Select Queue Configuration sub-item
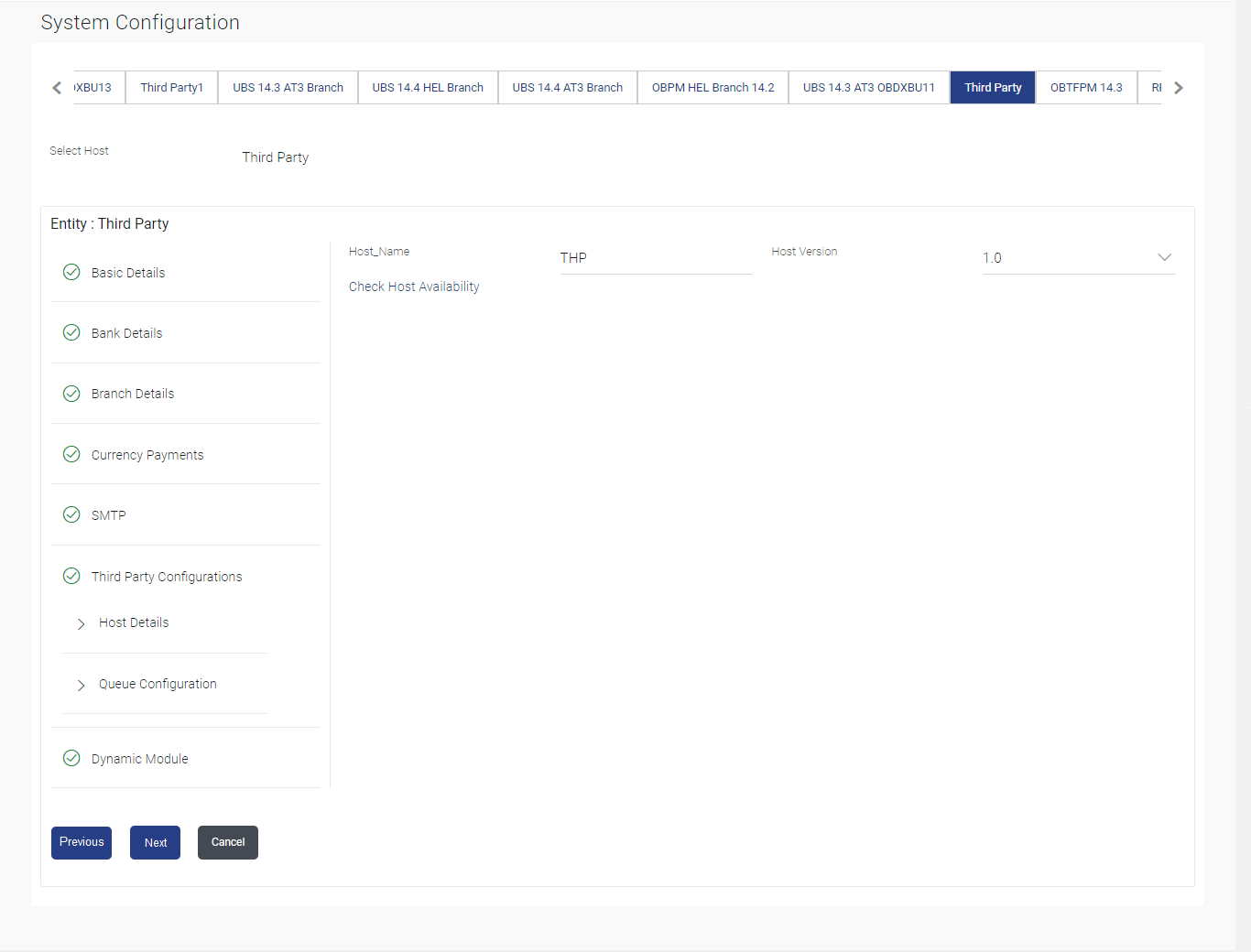This screenshot has width=1251, height=952. click(x=158, y=684)
